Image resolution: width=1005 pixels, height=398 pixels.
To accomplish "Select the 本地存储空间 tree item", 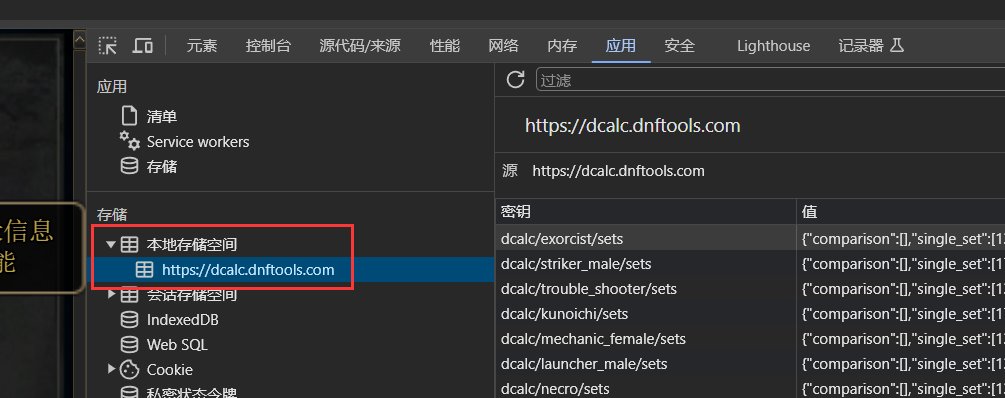I will (x=192, y=244).
